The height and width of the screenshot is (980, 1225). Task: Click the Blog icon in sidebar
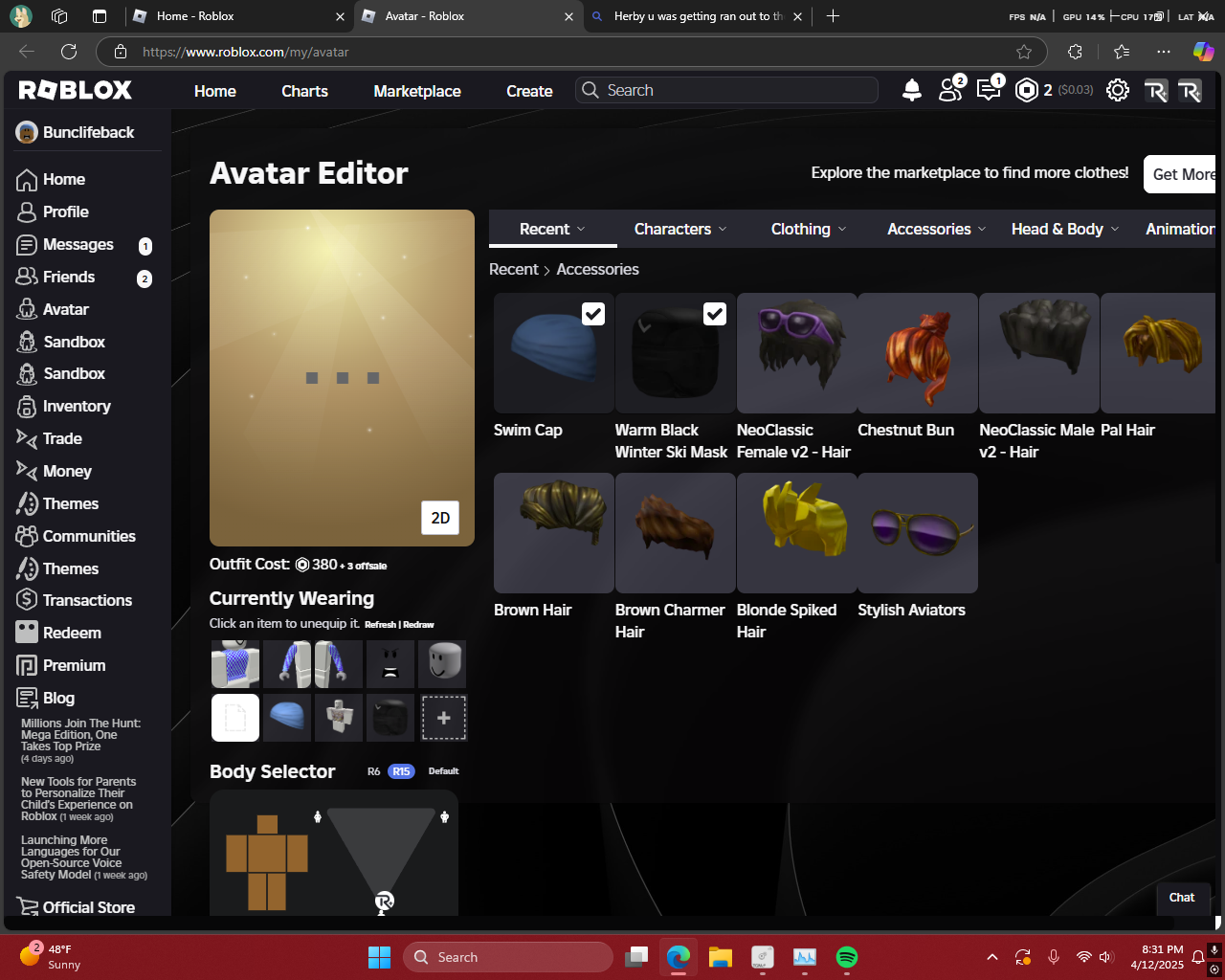click(27, 699)
